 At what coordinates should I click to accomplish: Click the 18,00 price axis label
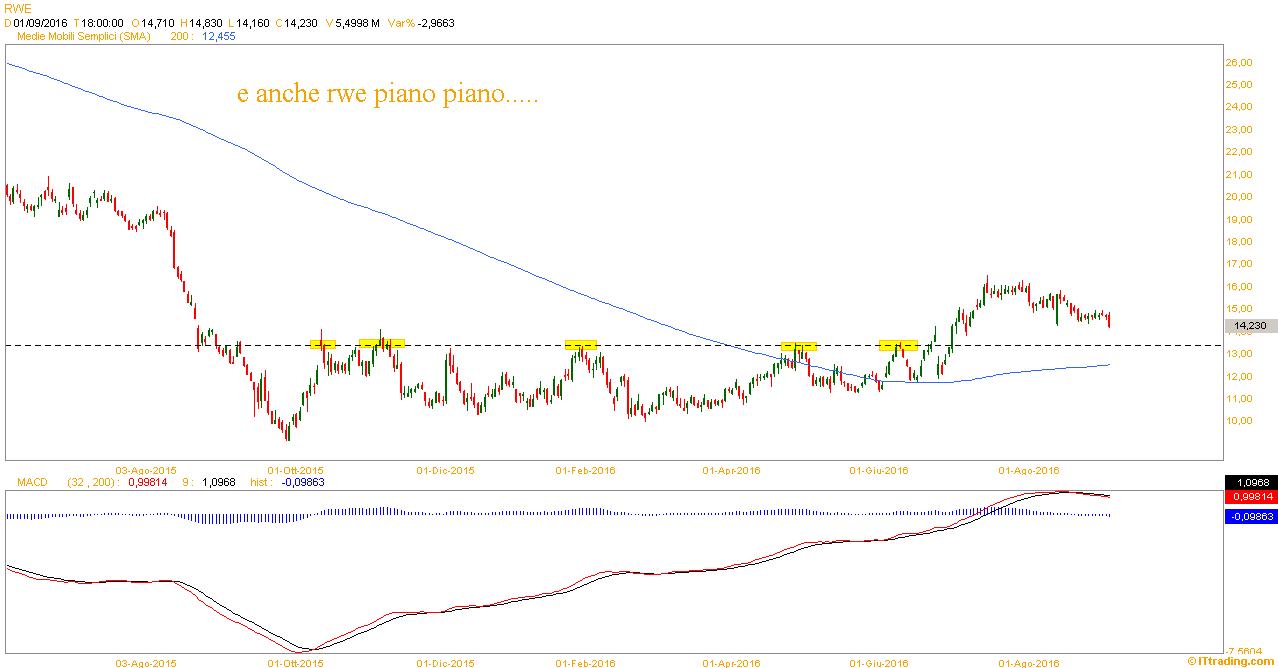pos(1239,241)
